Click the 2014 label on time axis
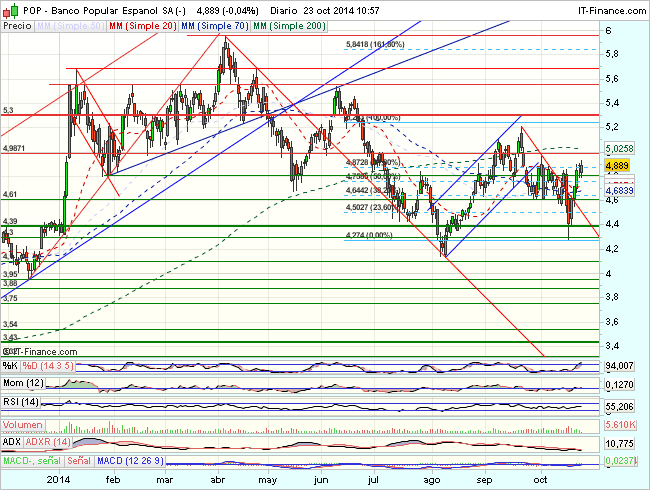The width and height of the screenshot is (650, 490). pyautogui.click(x=58, y=480)
